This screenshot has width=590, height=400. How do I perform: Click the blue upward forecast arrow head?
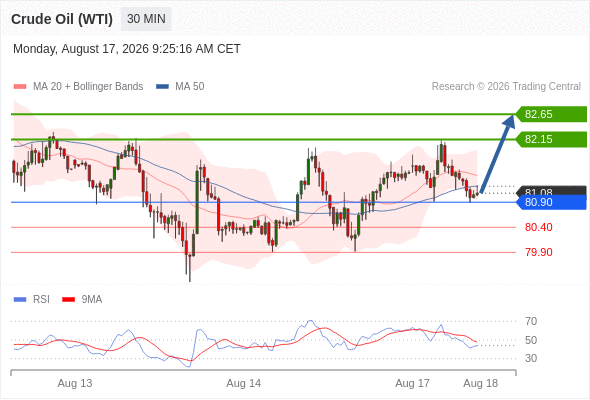pyautogui.click(x=509, y=121)
